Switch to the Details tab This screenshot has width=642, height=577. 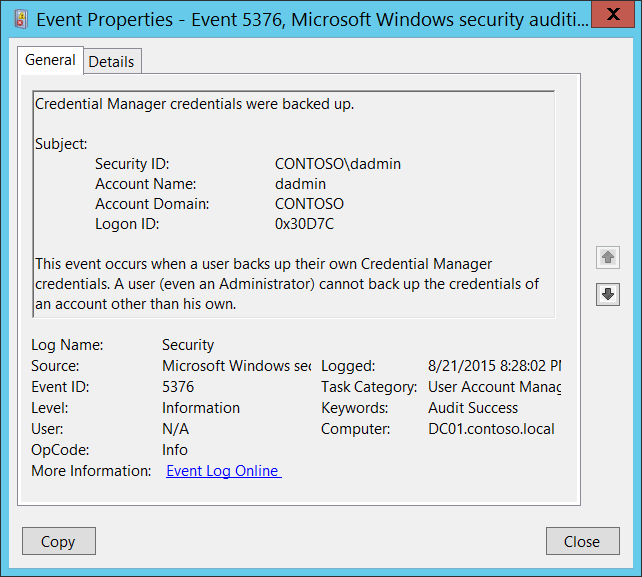pyautogui.click(x=111, y=61)
